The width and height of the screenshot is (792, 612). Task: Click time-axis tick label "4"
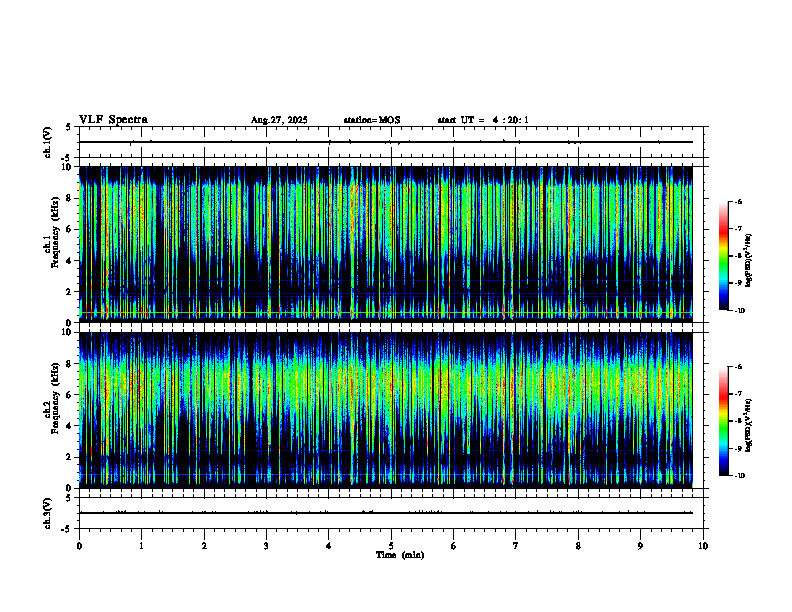328,546
